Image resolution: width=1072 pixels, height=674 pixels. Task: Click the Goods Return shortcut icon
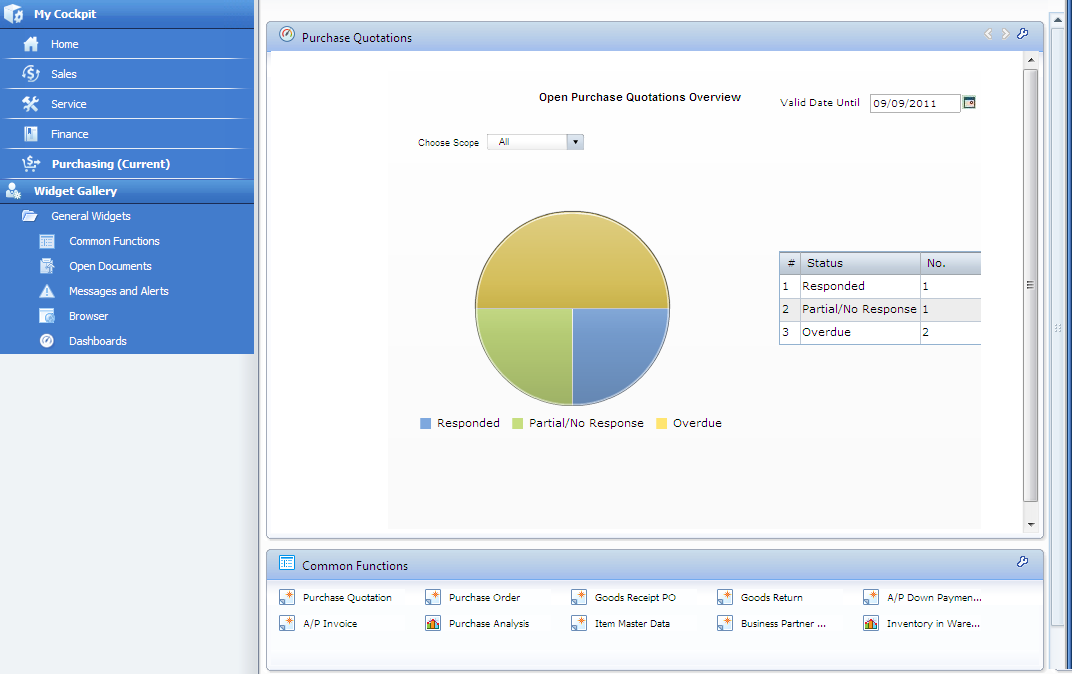click(725, 597)
